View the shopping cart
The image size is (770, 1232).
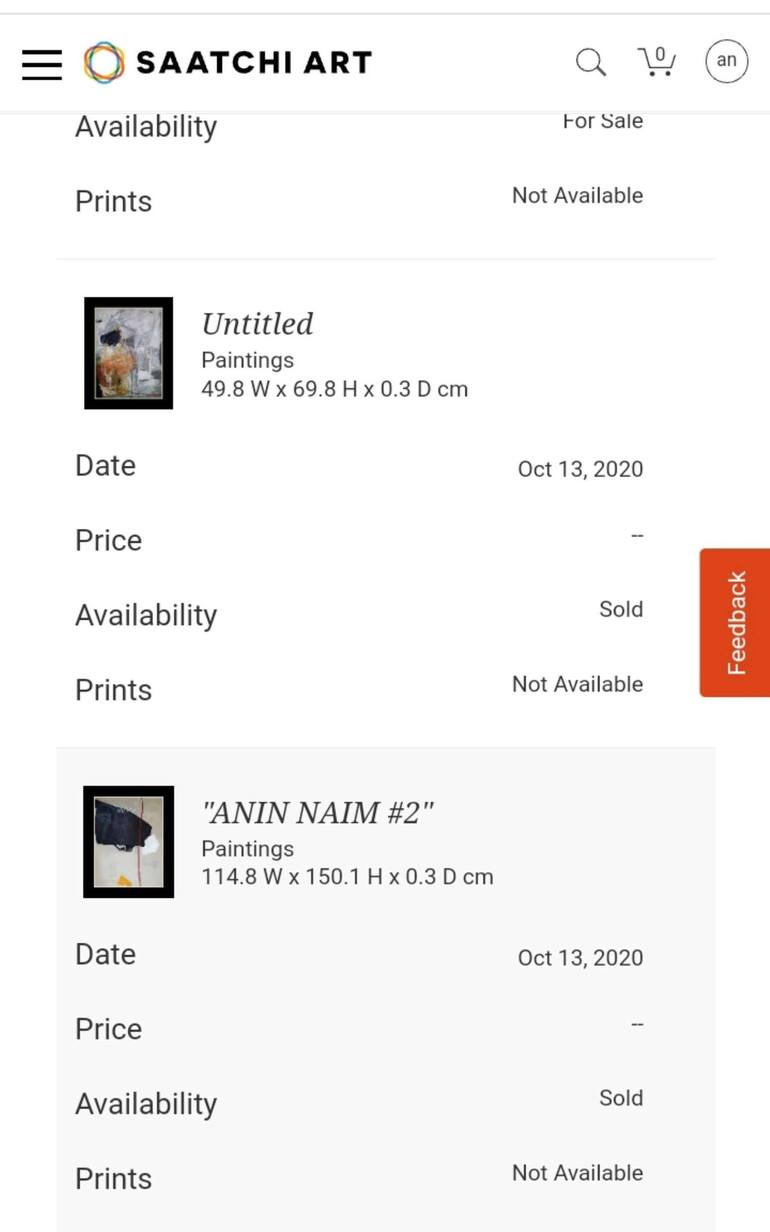click(x=657, y=62)
